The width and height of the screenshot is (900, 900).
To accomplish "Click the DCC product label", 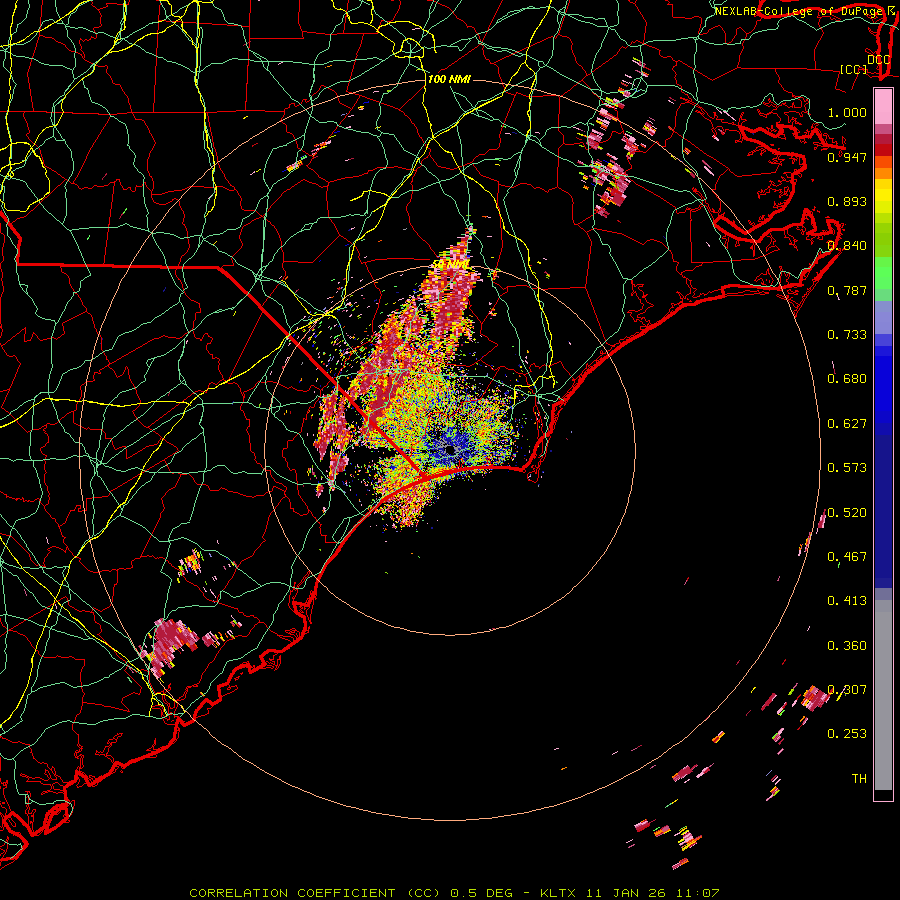I will 878,59.
